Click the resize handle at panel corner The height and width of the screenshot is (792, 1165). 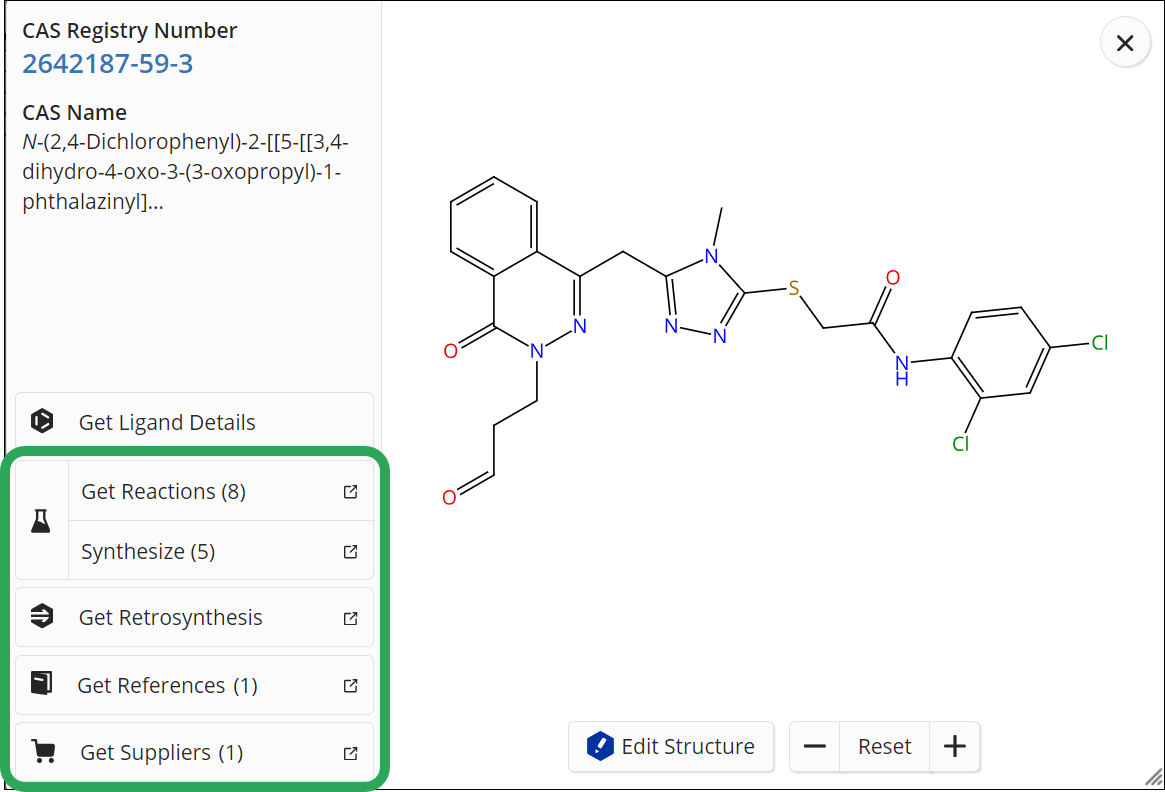1153,778
